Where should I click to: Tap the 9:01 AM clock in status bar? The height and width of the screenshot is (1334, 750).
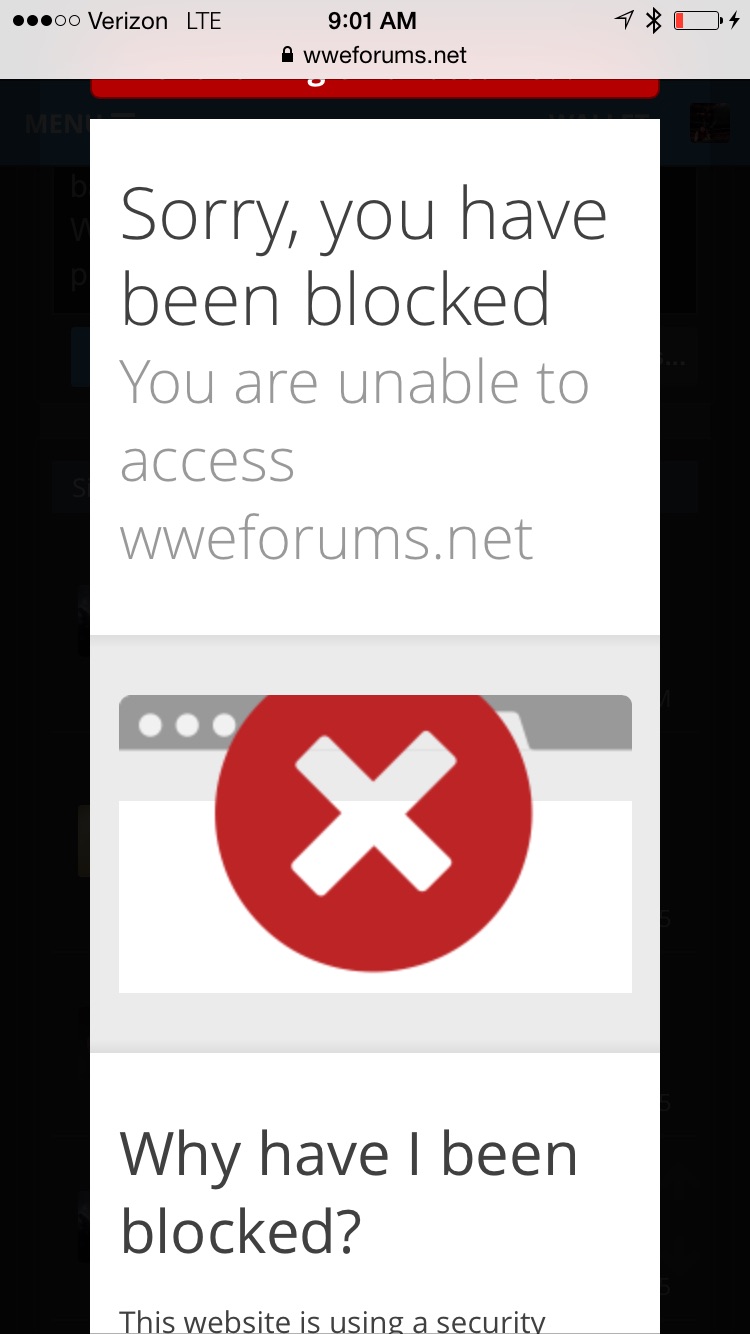click(x=372, y=21)
